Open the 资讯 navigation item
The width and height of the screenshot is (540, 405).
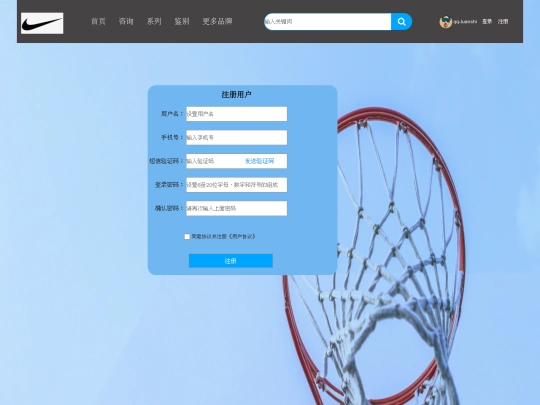coord(126,21)
